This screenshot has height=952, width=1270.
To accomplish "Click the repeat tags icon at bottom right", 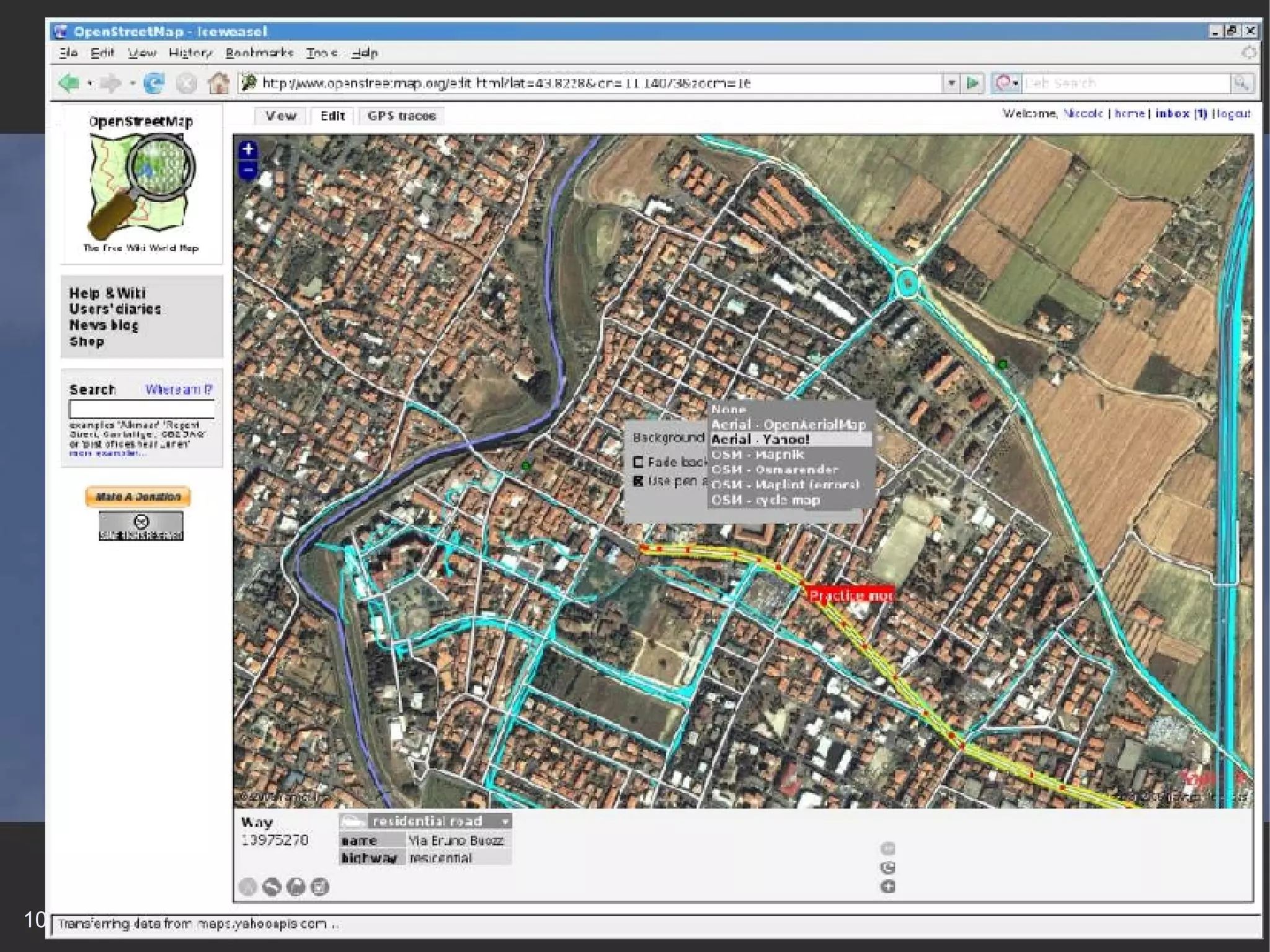I will pyautogui.click(x=887, y=868).
